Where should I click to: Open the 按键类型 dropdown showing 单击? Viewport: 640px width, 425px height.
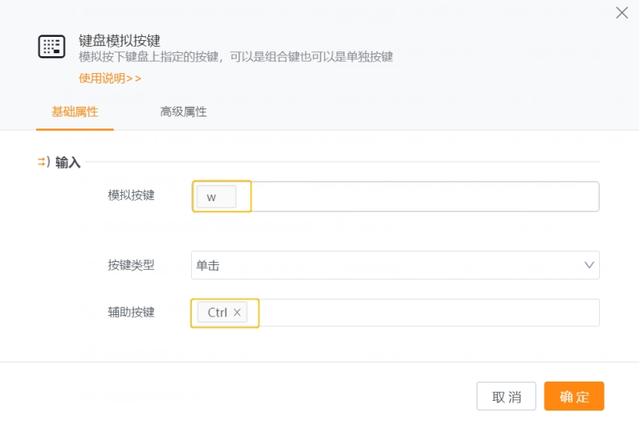(x=395, y=265)
